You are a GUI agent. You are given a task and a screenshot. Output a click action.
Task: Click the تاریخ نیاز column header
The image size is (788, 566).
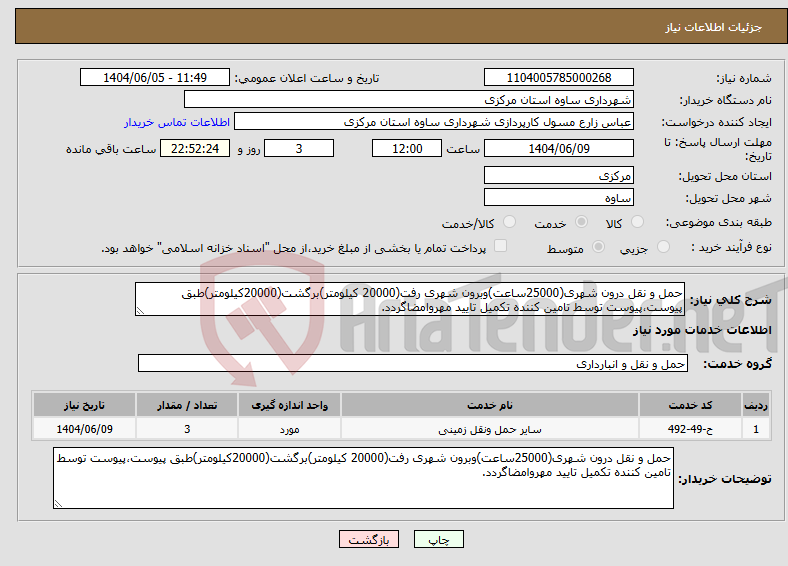(x=84, y=405)
